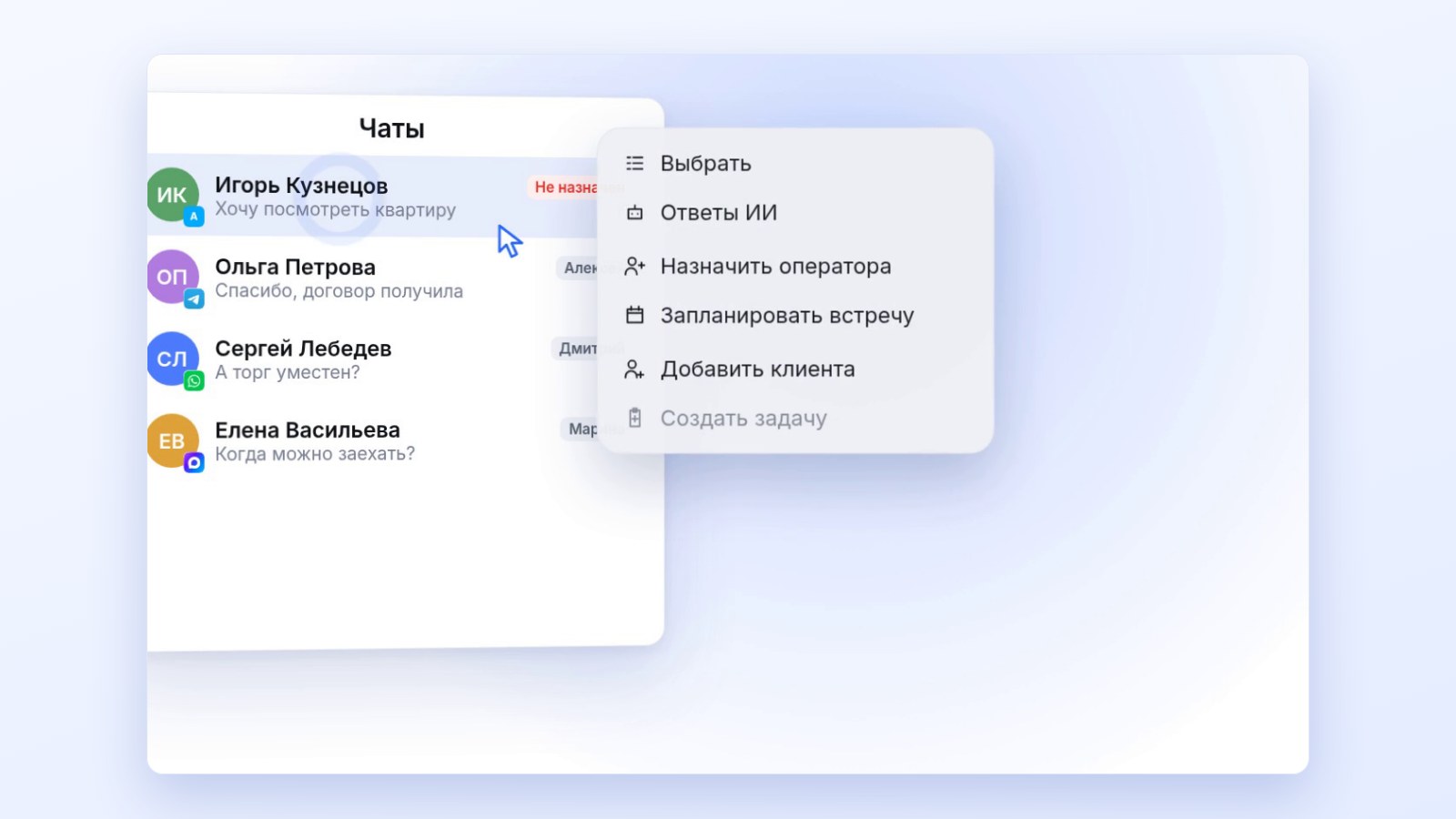Click the clipboard icon beside Создать задачу
The width and height of the screenshot is (1456, 819).
634,418
